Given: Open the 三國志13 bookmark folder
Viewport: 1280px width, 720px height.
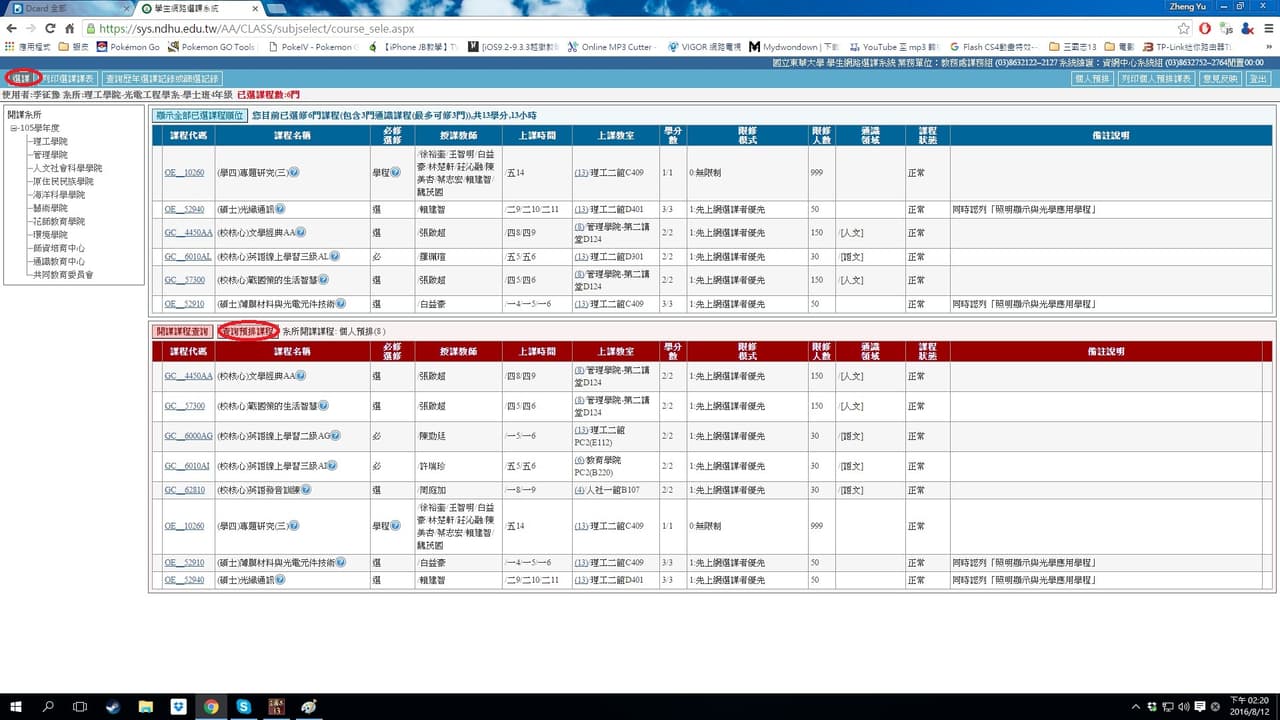Looking at the screenshot, I should (1072, 46).
